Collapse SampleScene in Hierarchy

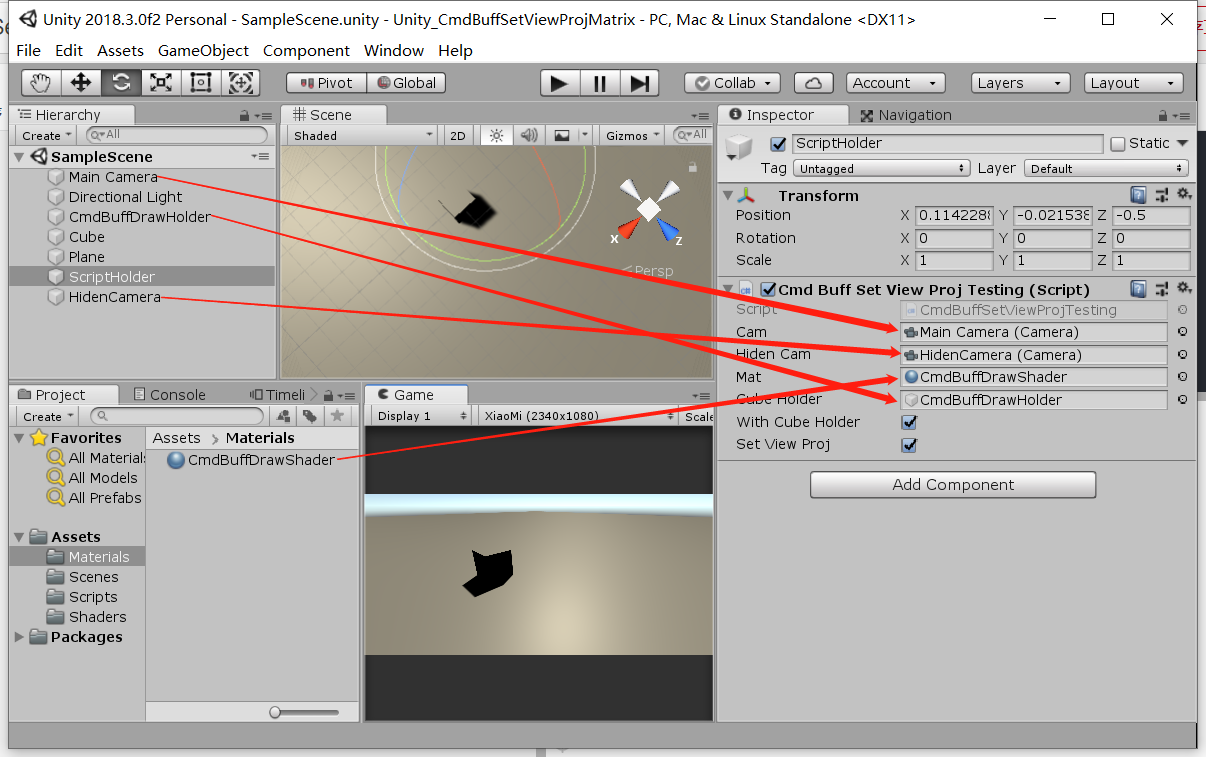click(19, 157)
